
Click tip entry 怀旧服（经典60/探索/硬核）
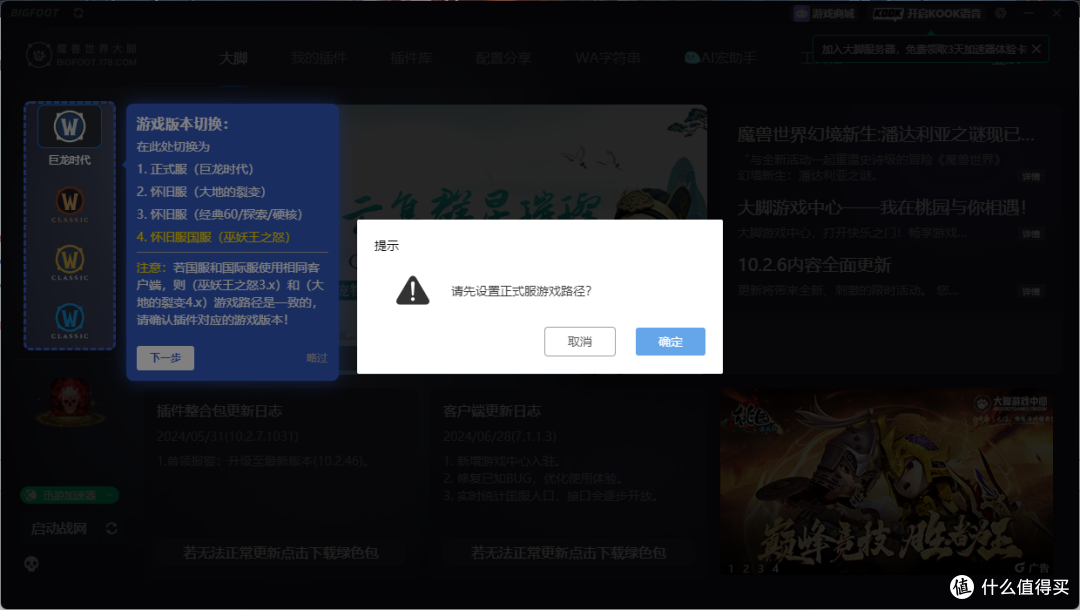[219, 214]
